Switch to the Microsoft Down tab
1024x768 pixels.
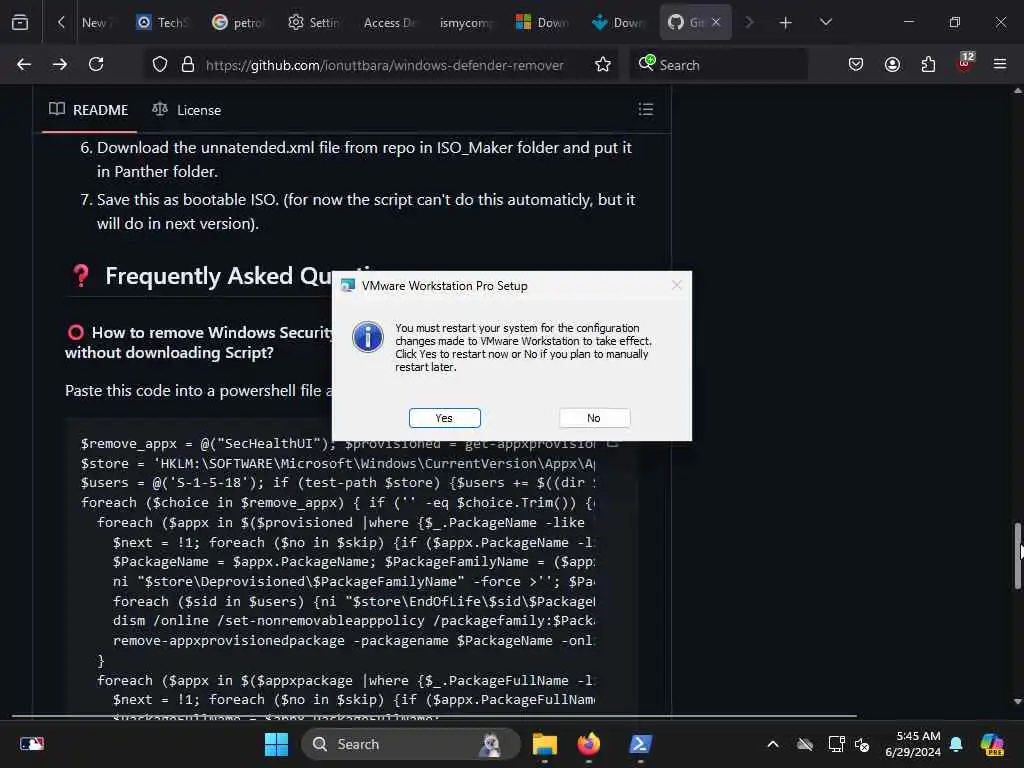click(x=541, y=22)
